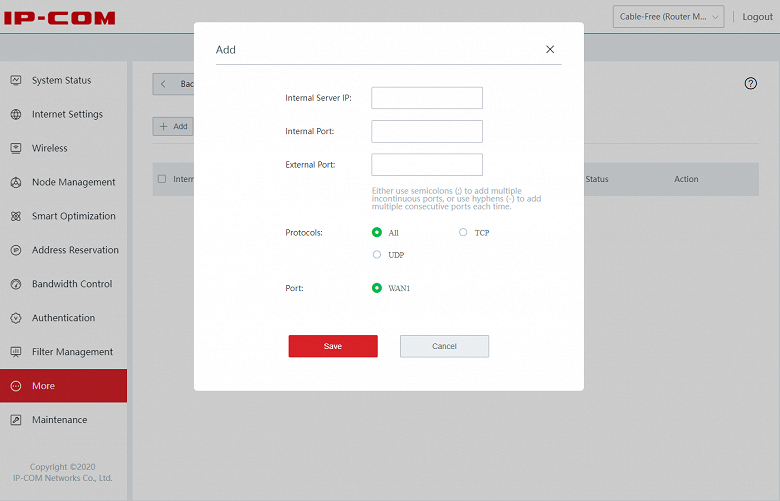Expand the Cable-Free router mode dropdown
Screen dimensions: 780x501
pos(668,17)
